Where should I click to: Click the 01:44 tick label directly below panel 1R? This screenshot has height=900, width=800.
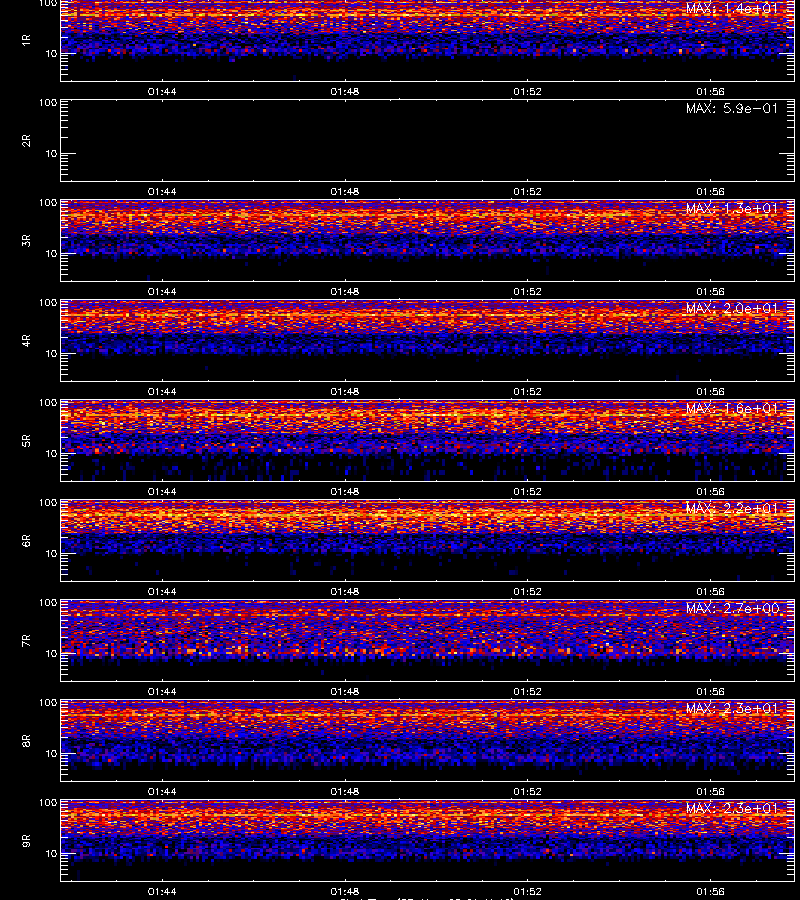(x=162, y=91)
